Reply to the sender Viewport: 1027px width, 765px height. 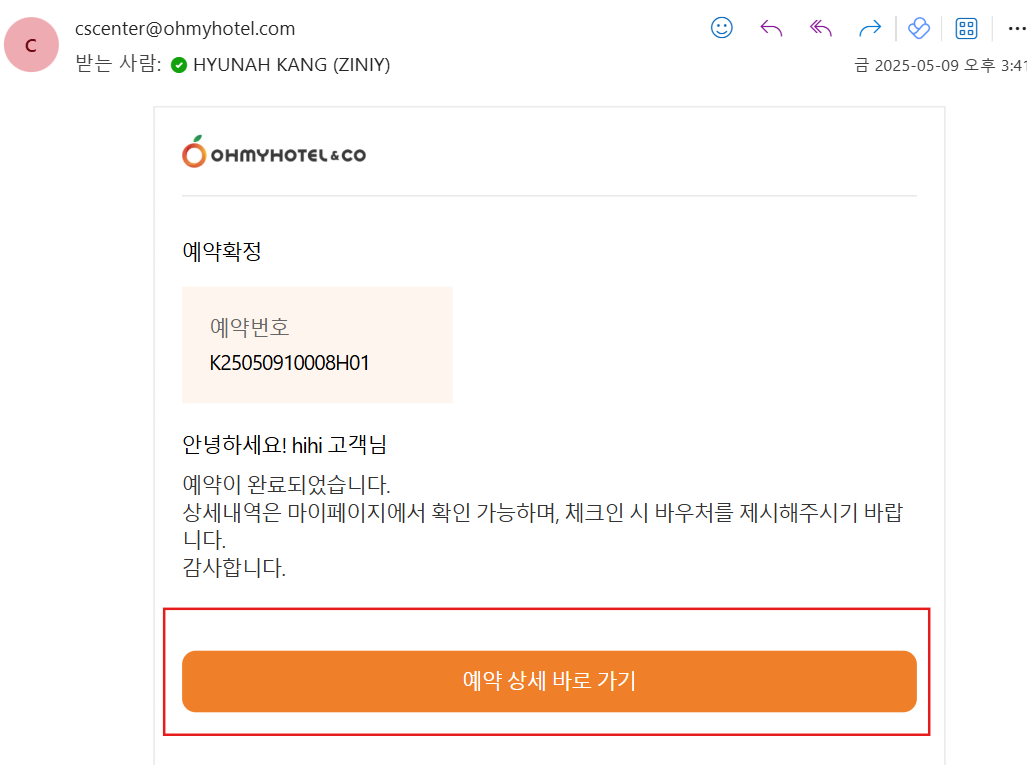coord(771,28)
